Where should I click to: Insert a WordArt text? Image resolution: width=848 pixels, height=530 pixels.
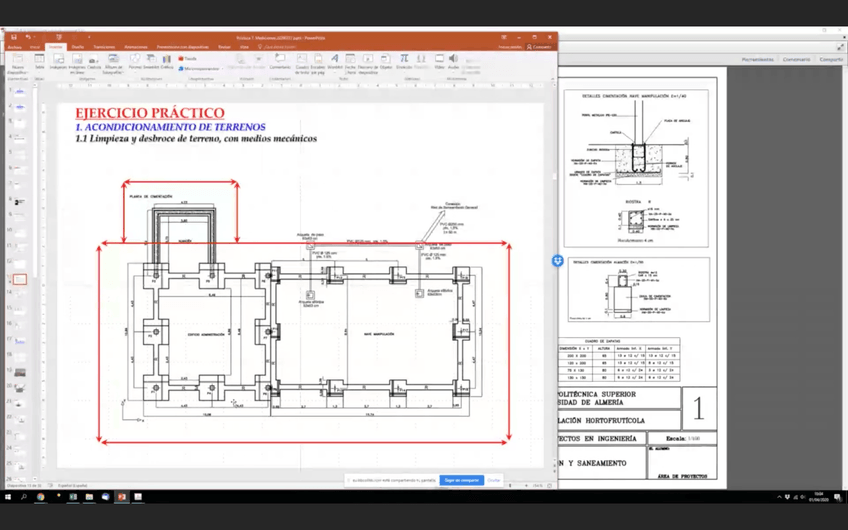click(335, 61)
